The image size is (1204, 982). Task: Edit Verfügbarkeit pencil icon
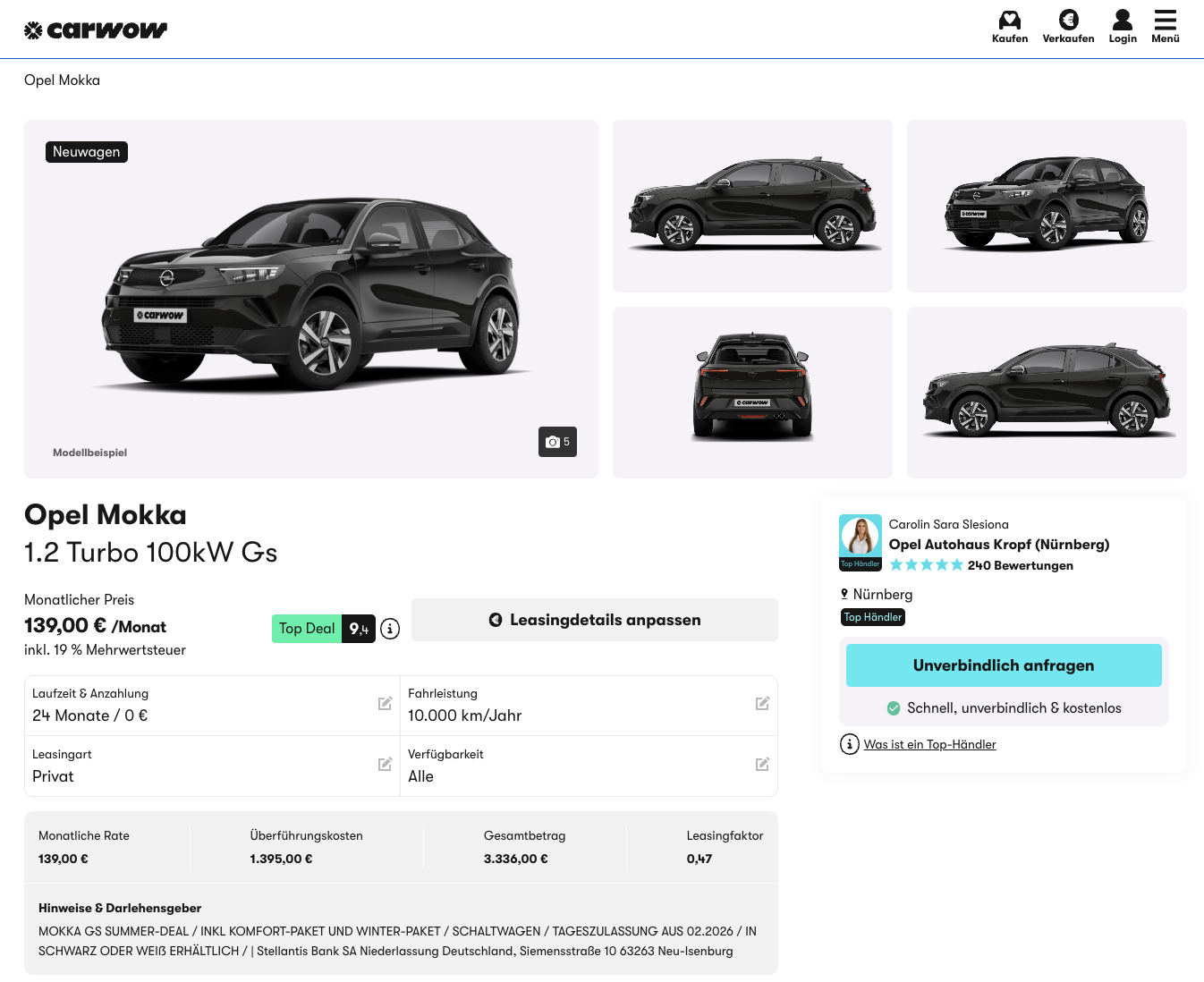pos(763,764)
